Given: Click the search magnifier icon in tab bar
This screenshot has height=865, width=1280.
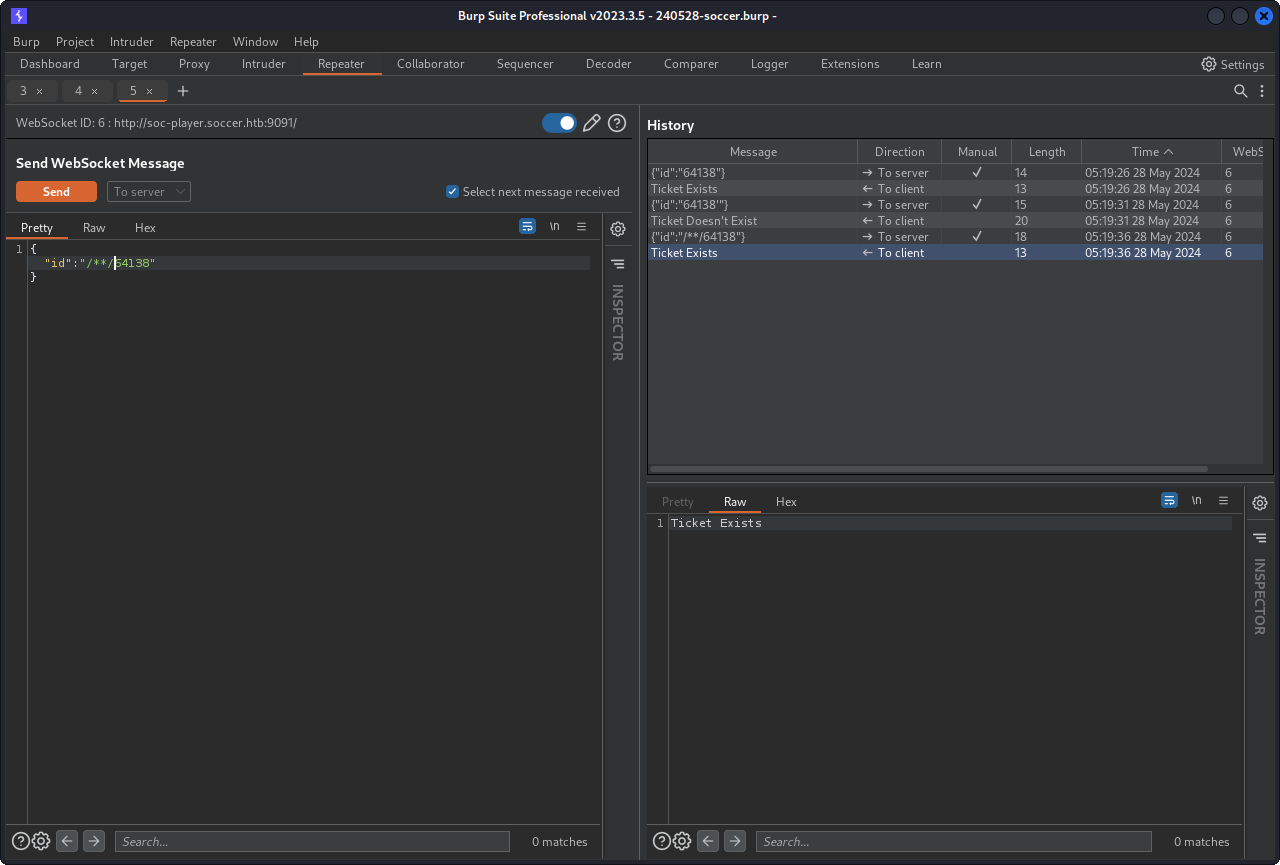Looking at the screenshot, I should (x=1240, y=91).
